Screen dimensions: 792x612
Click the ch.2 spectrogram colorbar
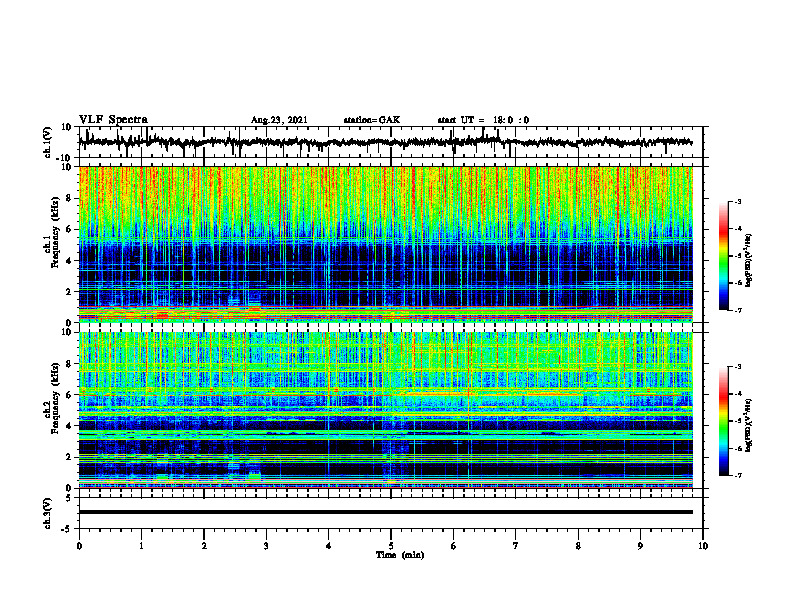pyautogui.click(x=723, y=421)
